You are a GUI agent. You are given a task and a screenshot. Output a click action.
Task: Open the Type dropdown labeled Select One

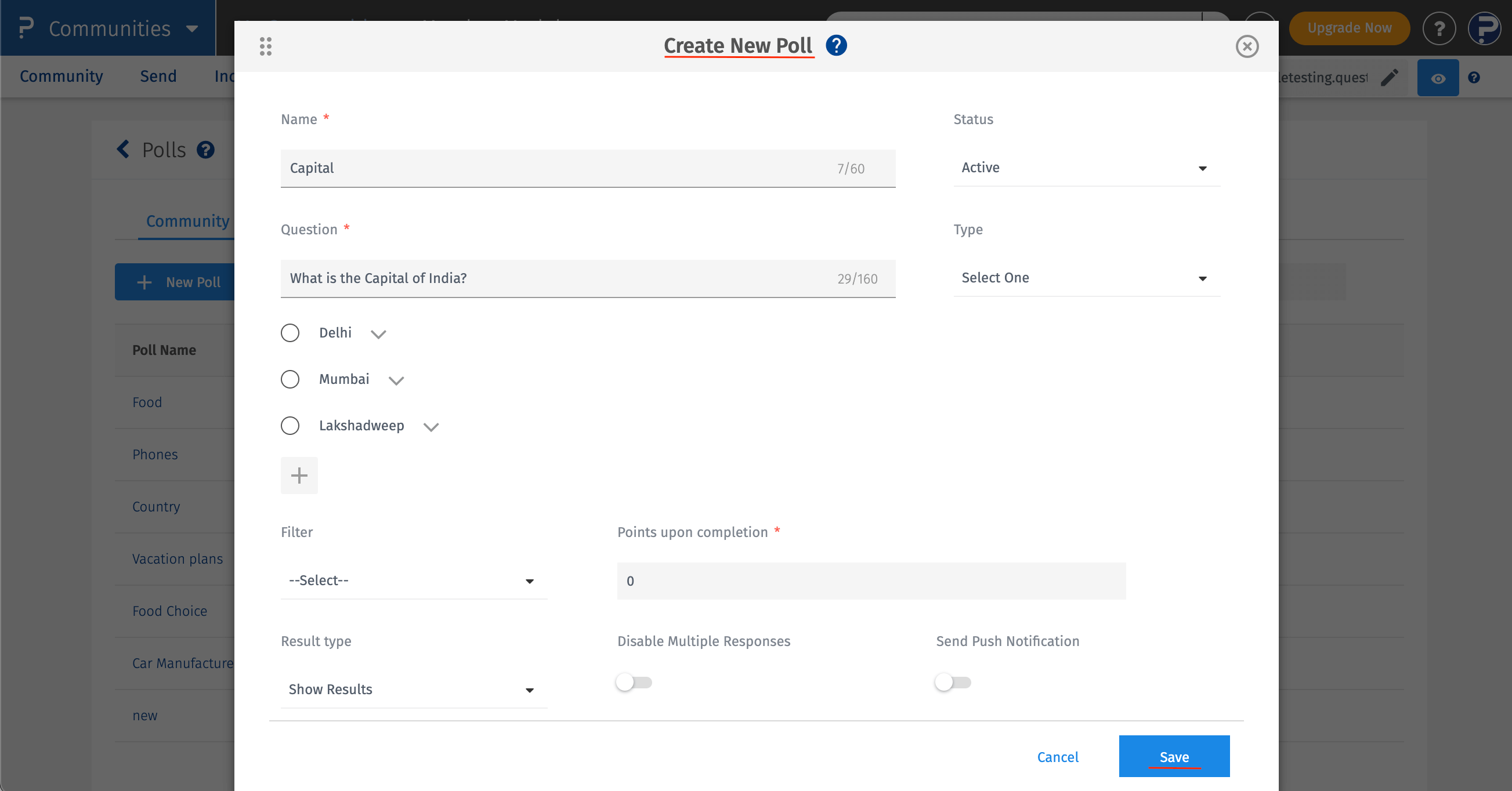tap(1087, 278)
